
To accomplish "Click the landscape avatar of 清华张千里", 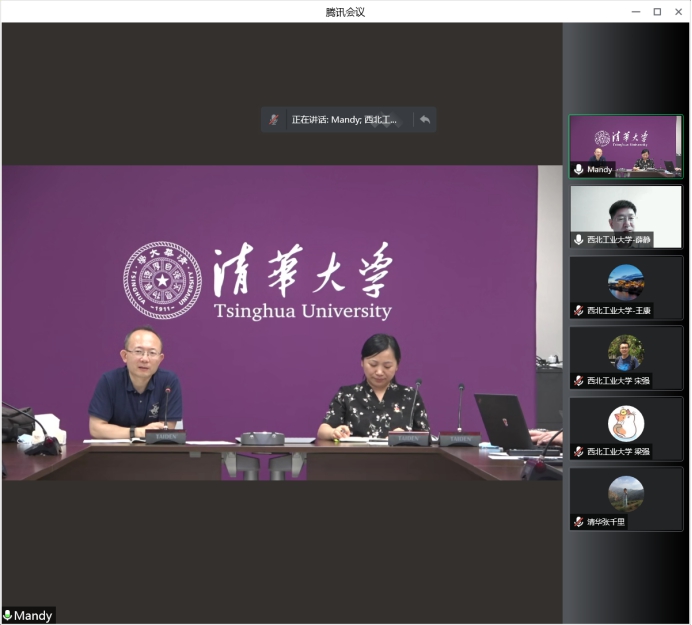I will (x=626, y=494).
